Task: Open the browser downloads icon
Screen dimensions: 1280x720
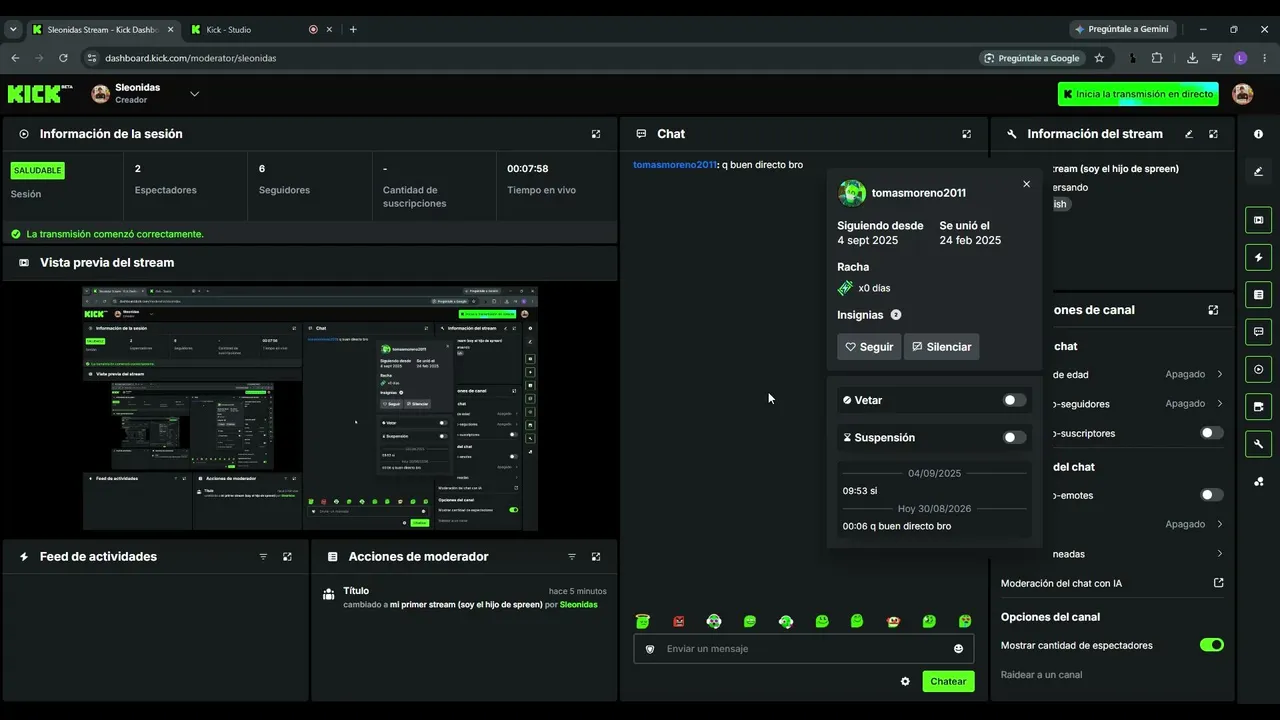Action: coord(1192,58)
